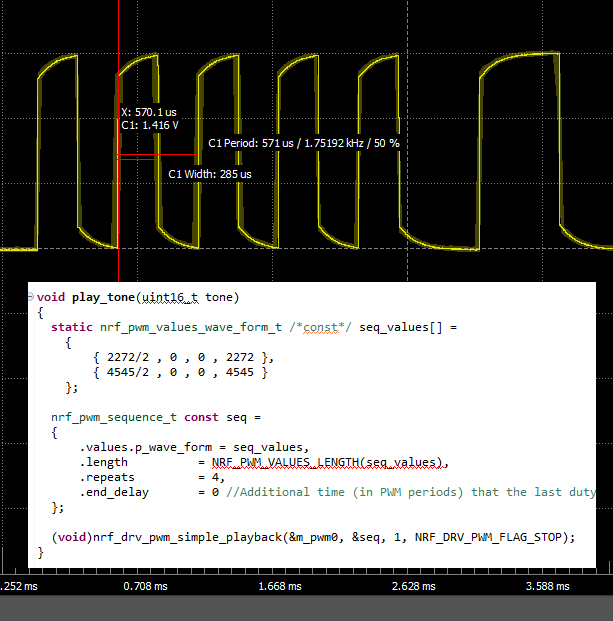Click the '4545/2' value in second array row
This screenshot has width=613, height=621.
pos(128,372)
